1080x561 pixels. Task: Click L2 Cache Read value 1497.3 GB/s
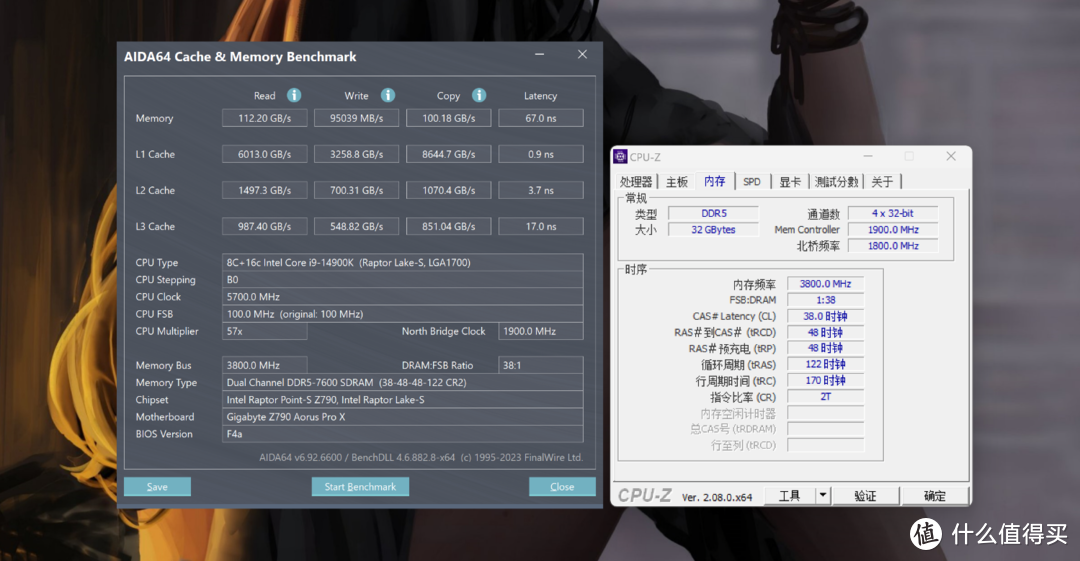click(264, 190)
